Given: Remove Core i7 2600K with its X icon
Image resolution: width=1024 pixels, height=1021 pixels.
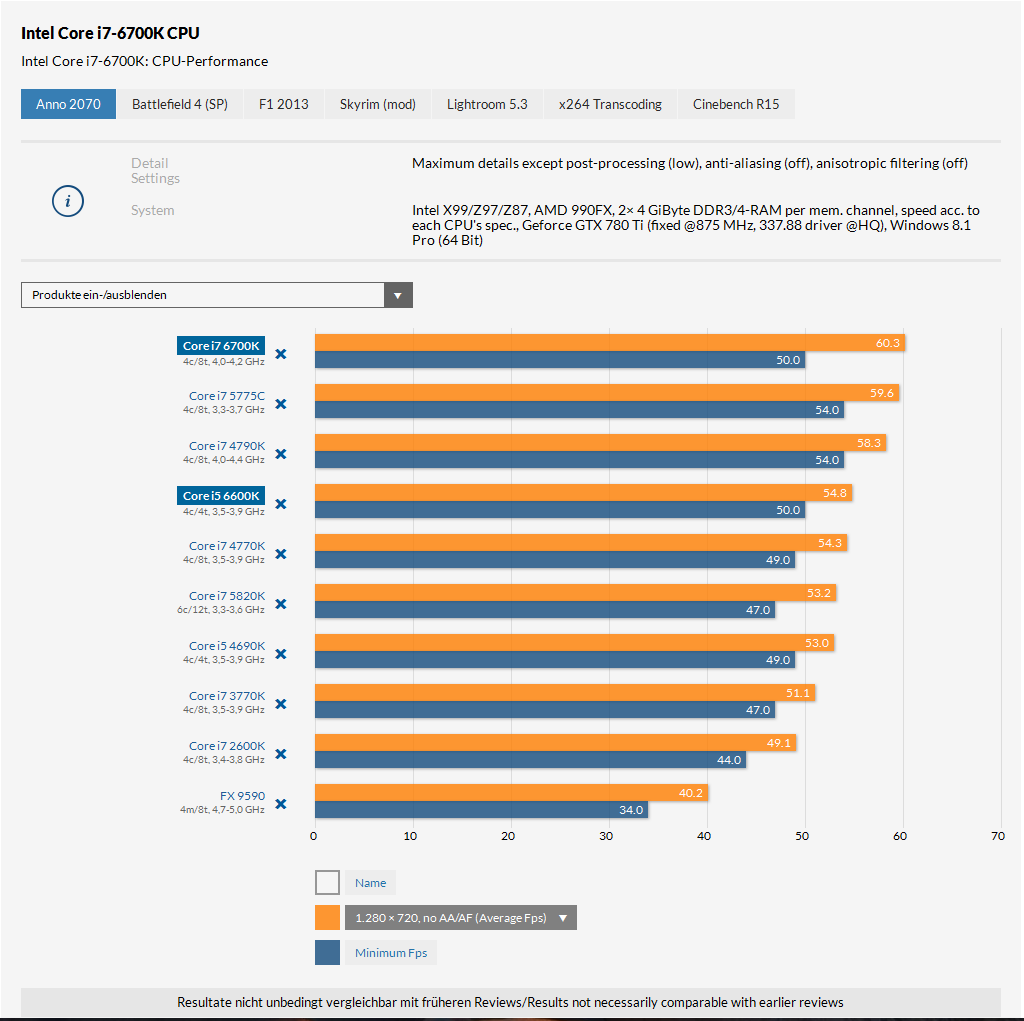Looking at the screenshot, I should [x=281, y=754].
